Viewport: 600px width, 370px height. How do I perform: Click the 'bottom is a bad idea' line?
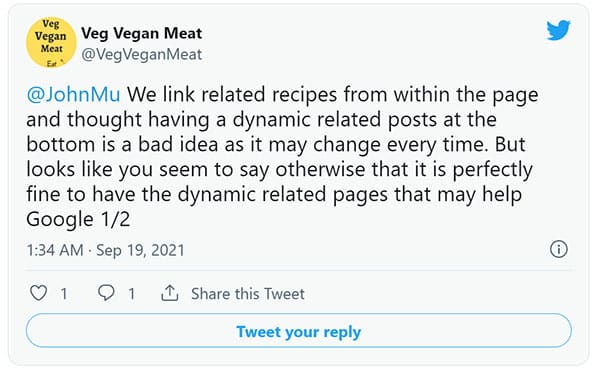pyautogui.click(x=276, y=145)
